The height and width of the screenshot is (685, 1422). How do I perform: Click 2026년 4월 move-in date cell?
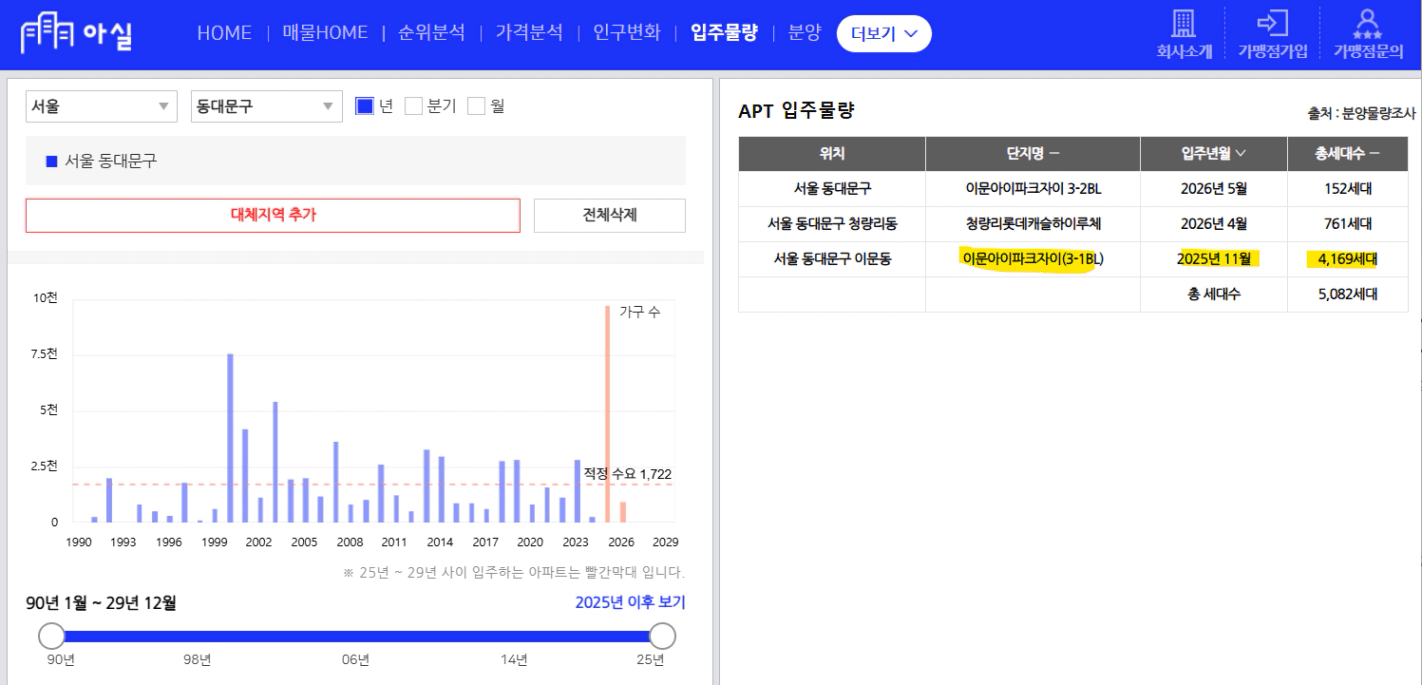point(1214,224)
